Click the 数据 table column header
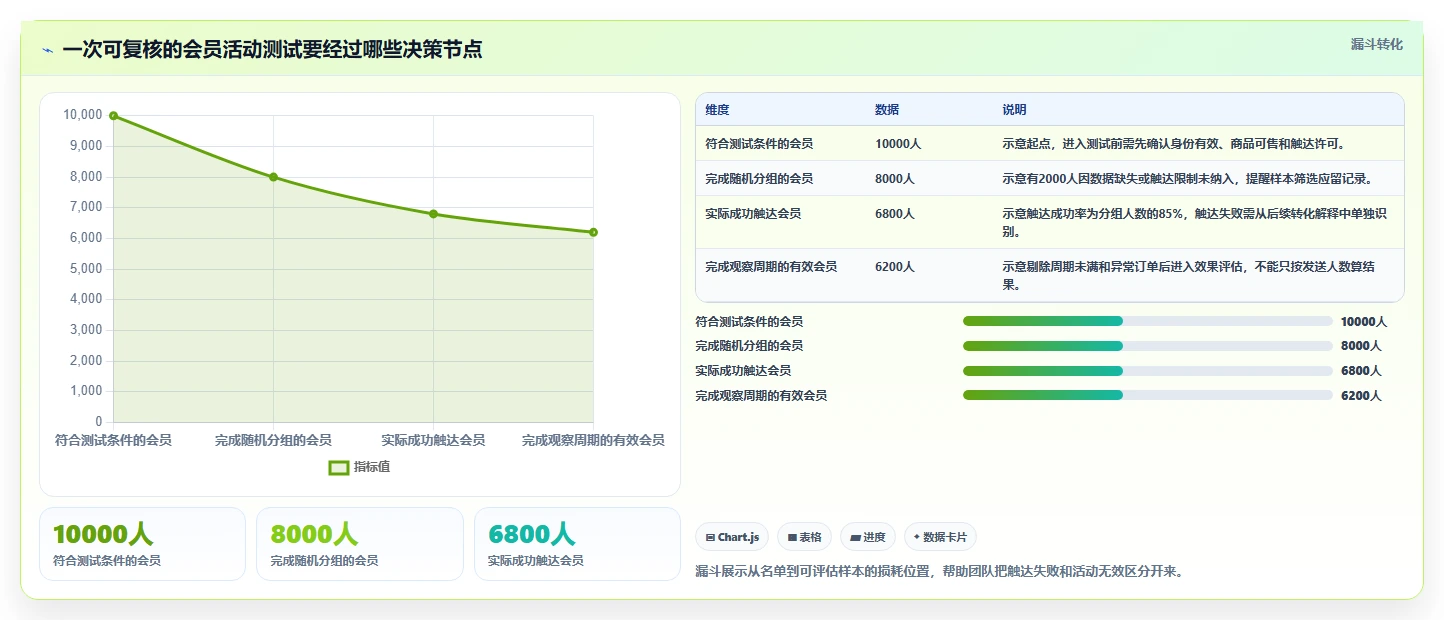The image size is (1444, 620). coord(887,110)
